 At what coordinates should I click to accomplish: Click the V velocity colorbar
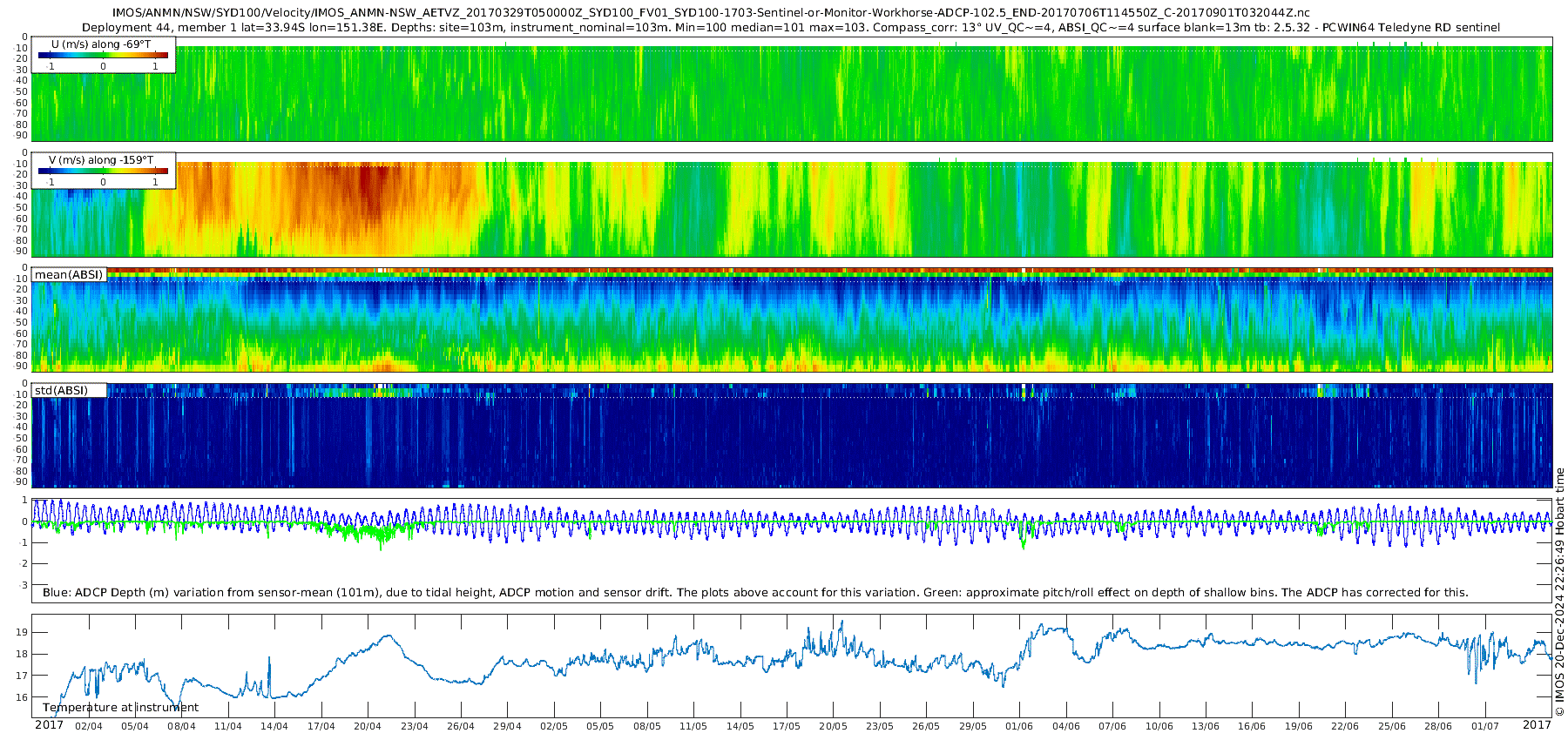[x=103, y=172]
